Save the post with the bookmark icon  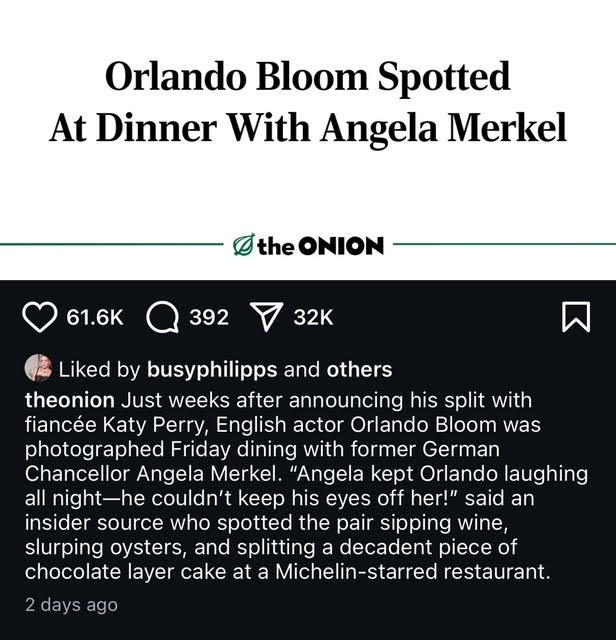(x=576, y=318)
